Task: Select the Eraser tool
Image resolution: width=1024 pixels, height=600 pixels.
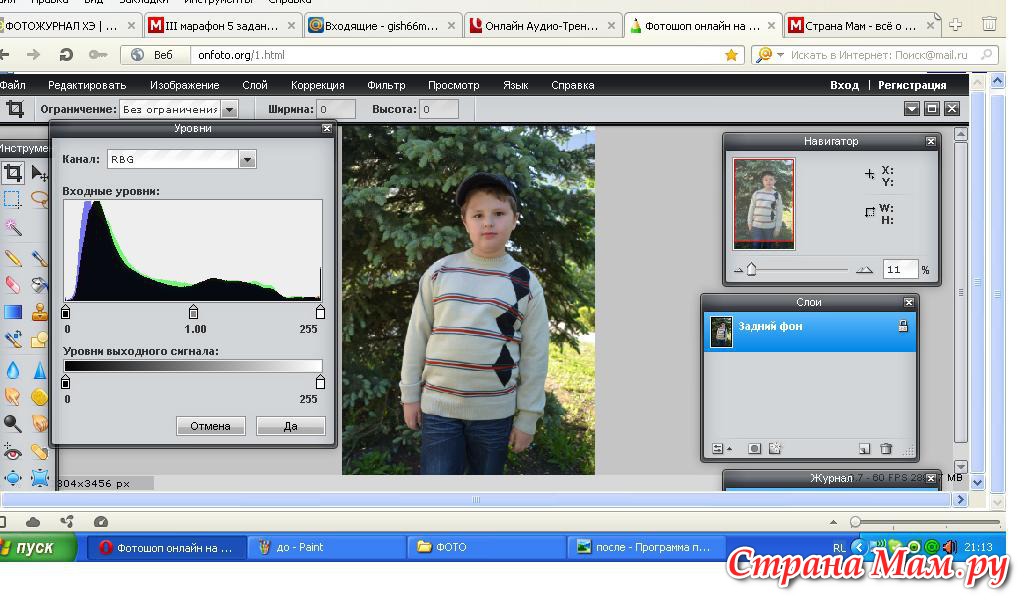Action: (13, 285)
